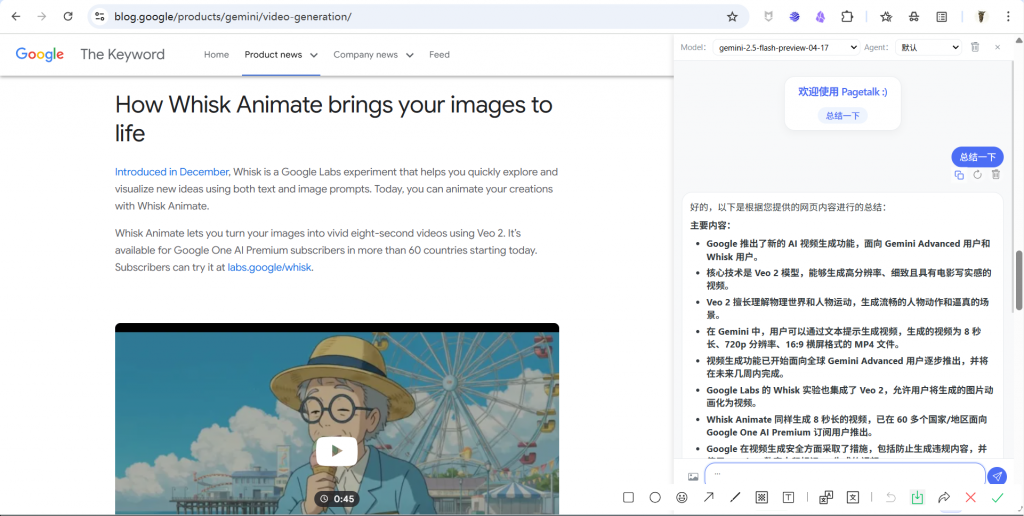Select the text annotation tool
This screenshot has height=516, width=1024.
click(788, 498)
